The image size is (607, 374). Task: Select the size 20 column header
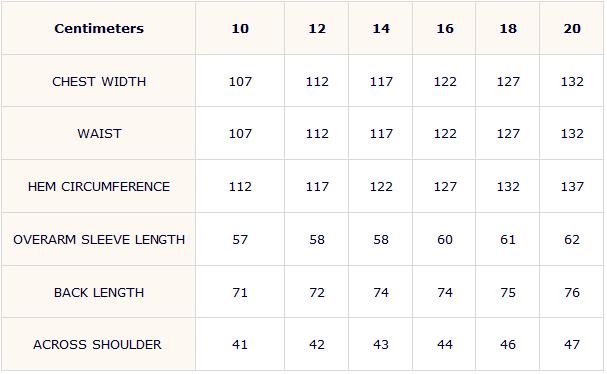pyautogui.click(x=572, y=29)
